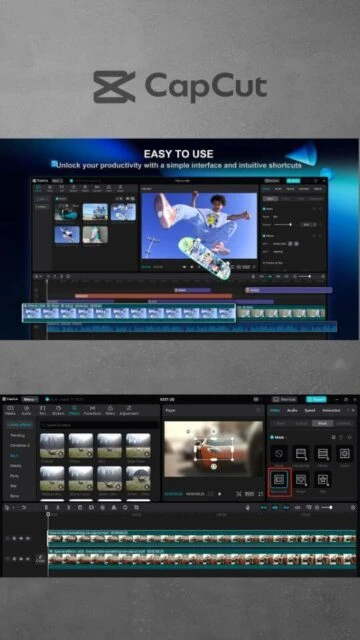
Task: Click Shortcut button in lower CapCut window
Action: click(x=285, y=399)
